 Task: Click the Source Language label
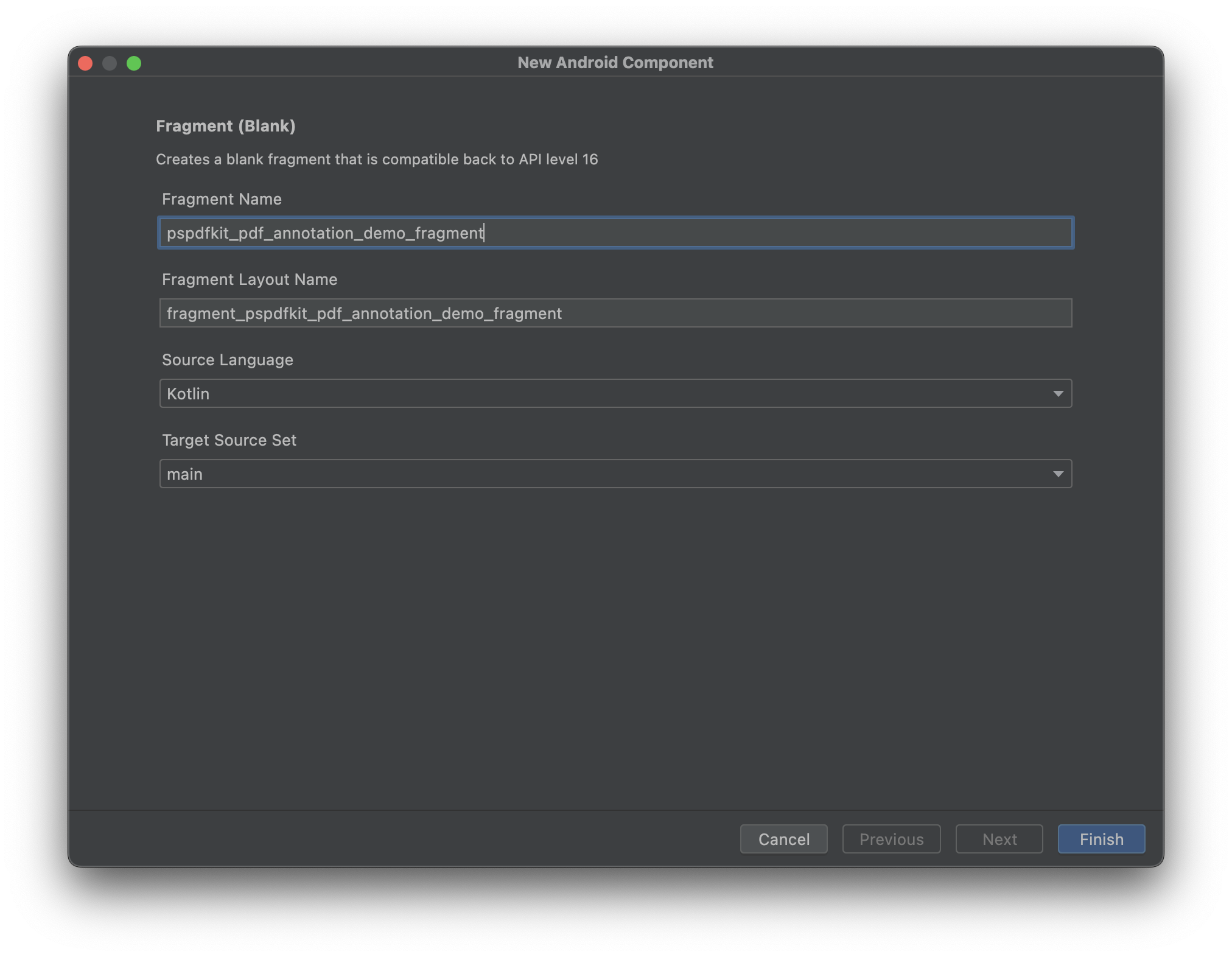(x=227, y=360)
